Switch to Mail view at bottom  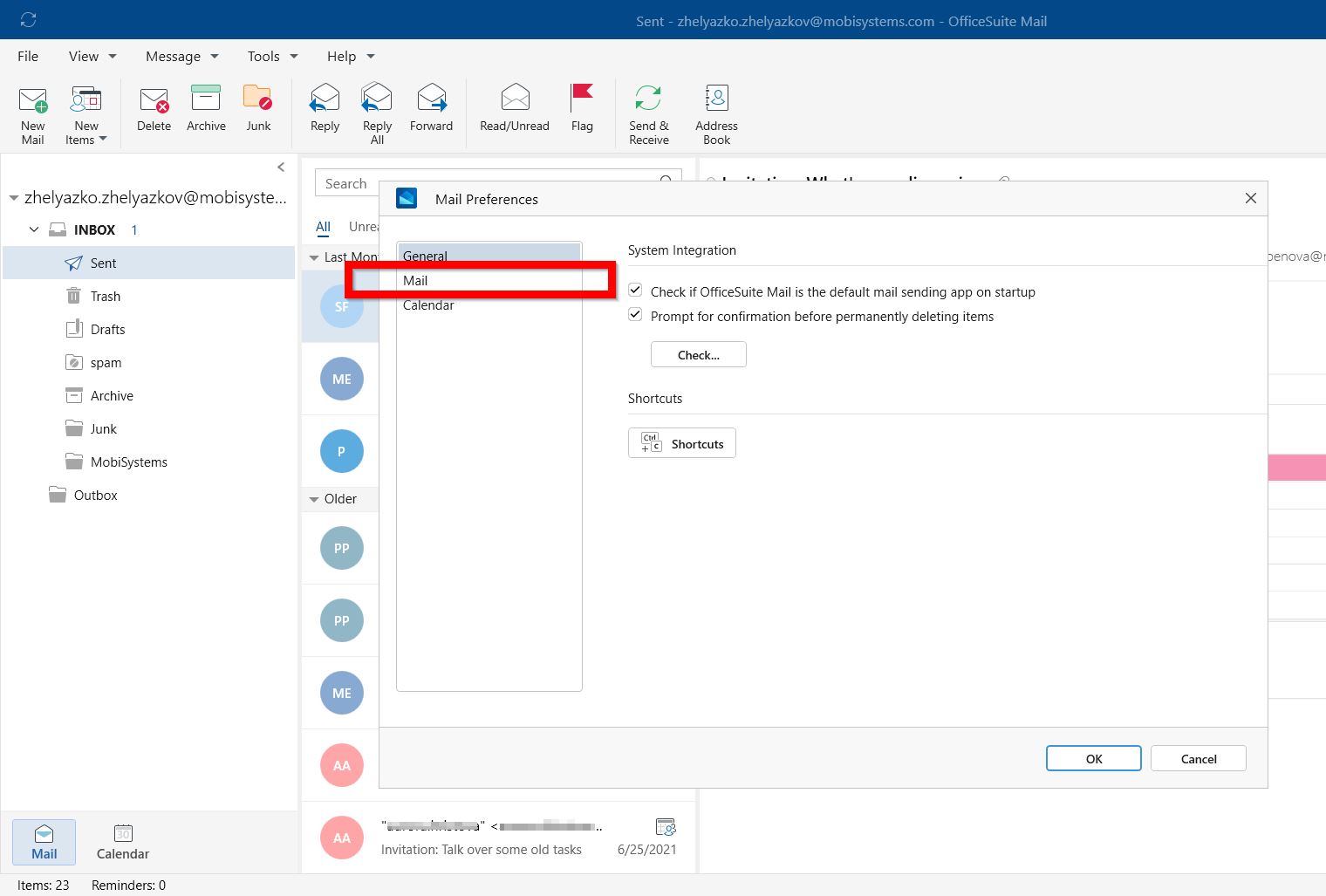click(x=44, y=842)
